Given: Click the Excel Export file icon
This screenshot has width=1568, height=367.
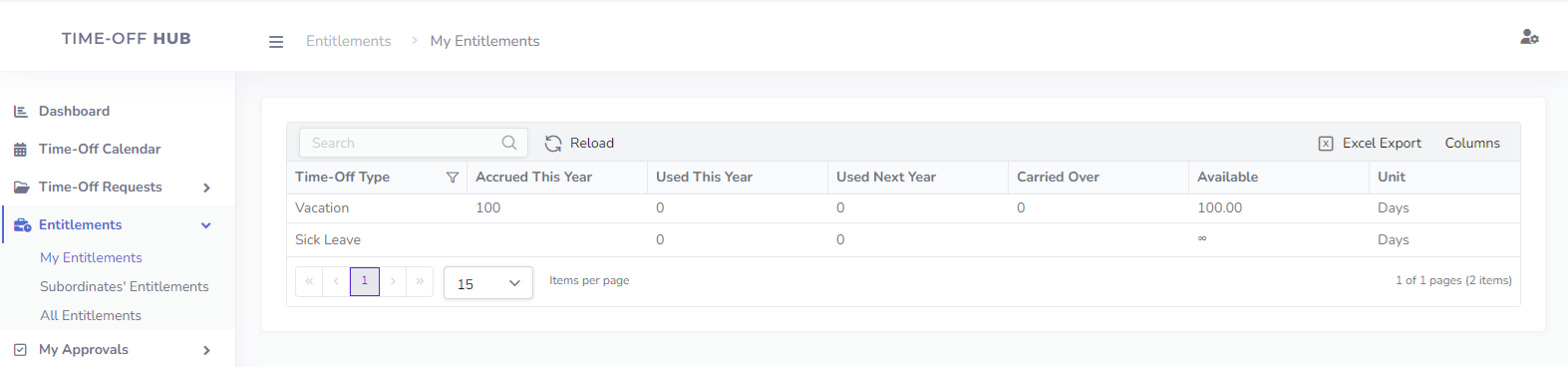Looking at the screenshot, I should point(1326,144).
